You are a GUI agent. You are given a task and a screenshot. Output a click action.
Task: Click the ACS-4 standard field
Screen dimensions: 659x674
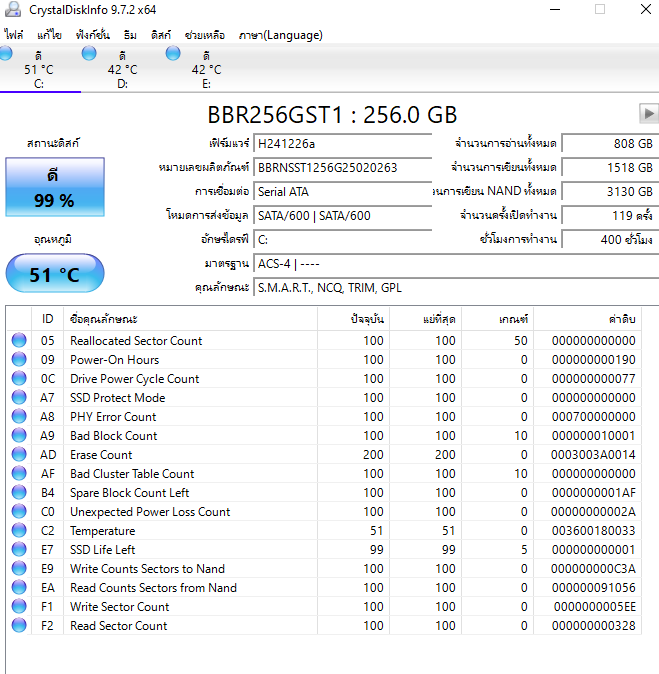click(456, 264)
